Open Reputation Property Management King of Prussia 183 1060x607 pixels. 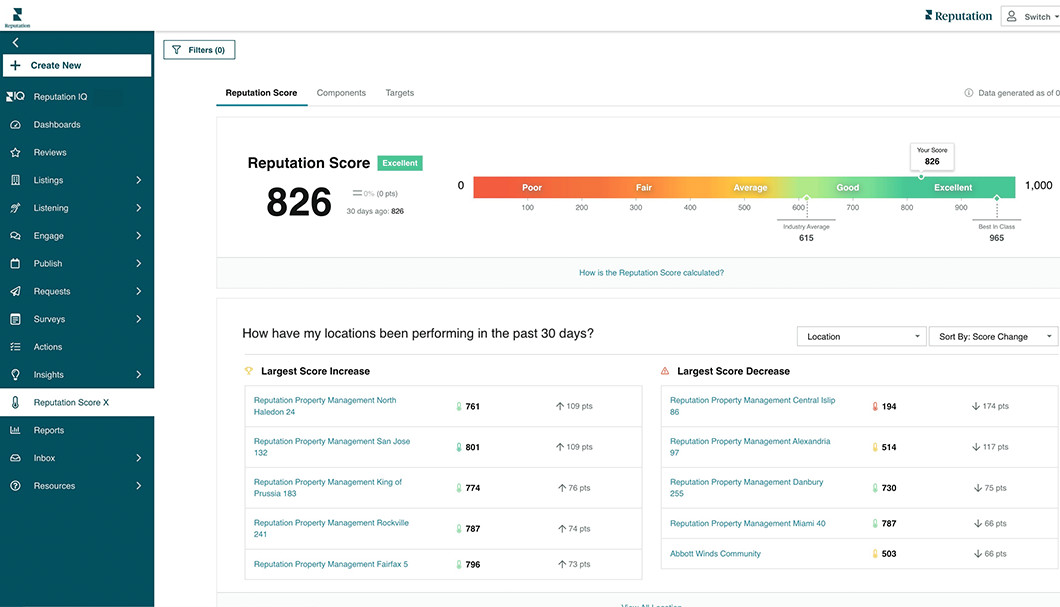pos(327,487)
